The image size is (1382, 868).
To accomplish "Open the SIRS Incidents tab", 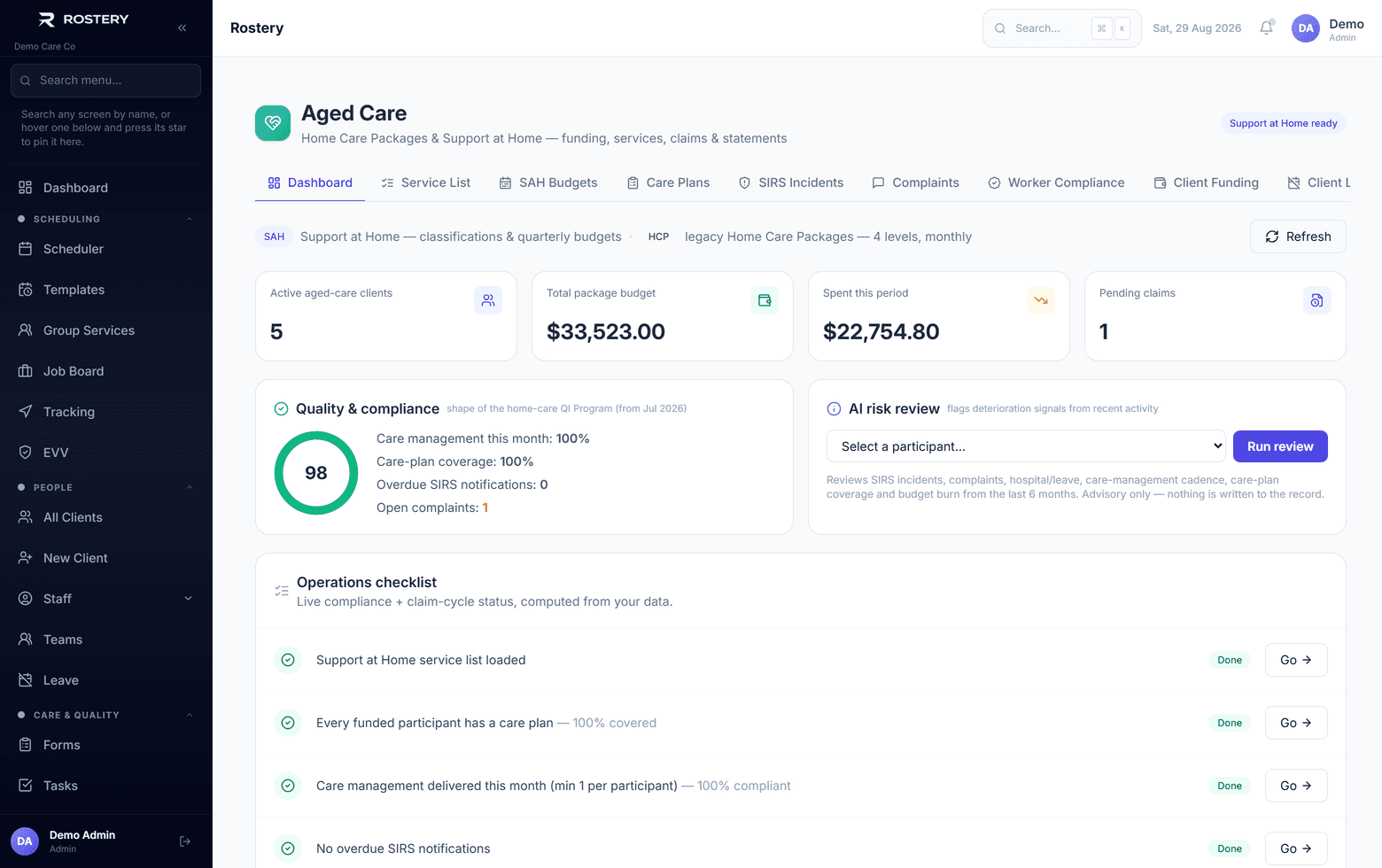I will [791, 182].
